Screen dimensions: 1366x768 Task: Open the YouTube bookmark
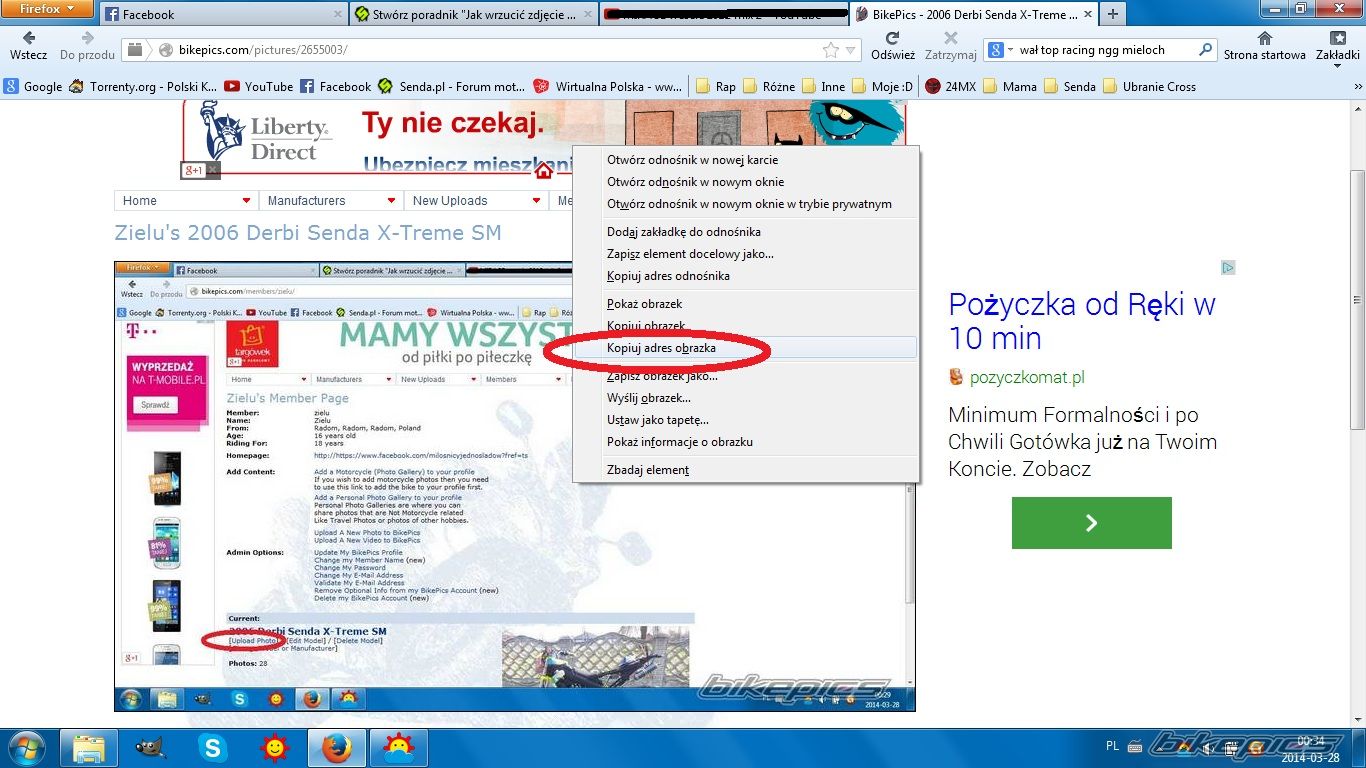click(x=259, y=87)
